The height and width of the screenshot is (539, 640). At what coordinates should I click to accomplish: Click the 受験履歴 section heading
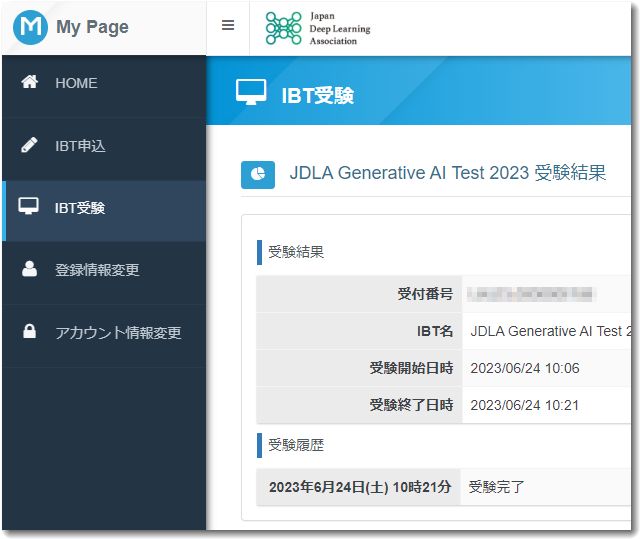pyautogui.click(x=296, y=445)
